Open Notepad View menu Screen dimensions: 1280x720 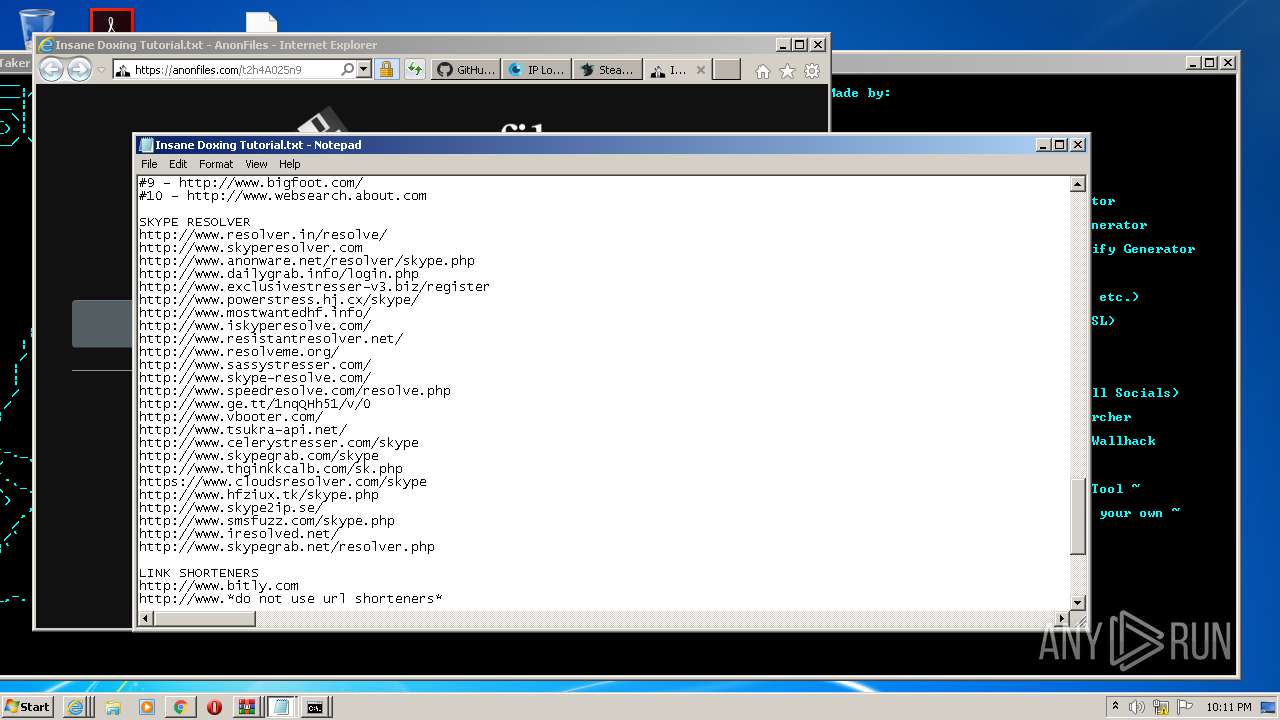[256, 164]
